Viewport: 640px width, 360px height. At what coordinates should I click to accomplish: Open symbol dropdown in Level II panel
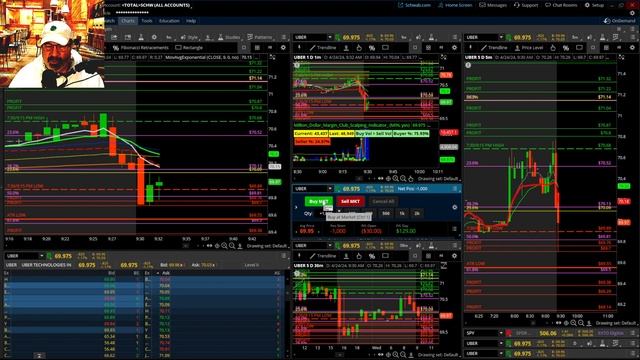41,256
